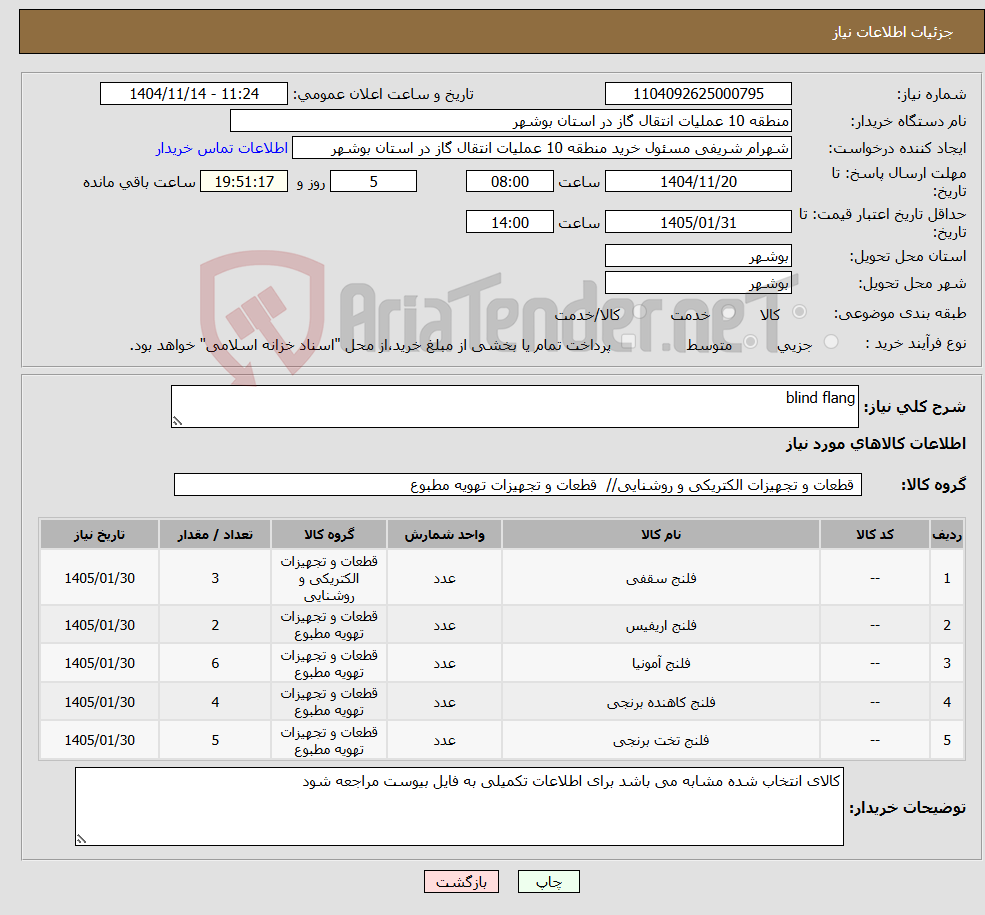The height and width of the screenshot is (915, 985).
Task: Click quantity 3 in فلنج سقفی row
Action: click(215, 578)
